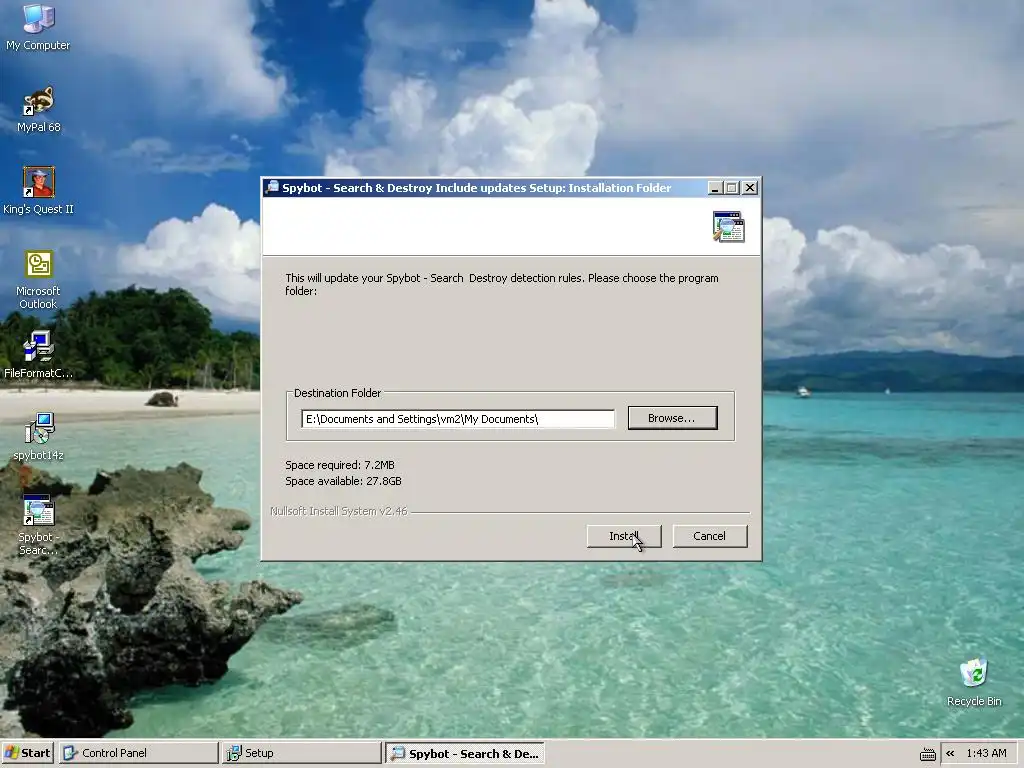Open the Recycle Bin
Viewport: 1024px width, 768px height.
point(974,682)
